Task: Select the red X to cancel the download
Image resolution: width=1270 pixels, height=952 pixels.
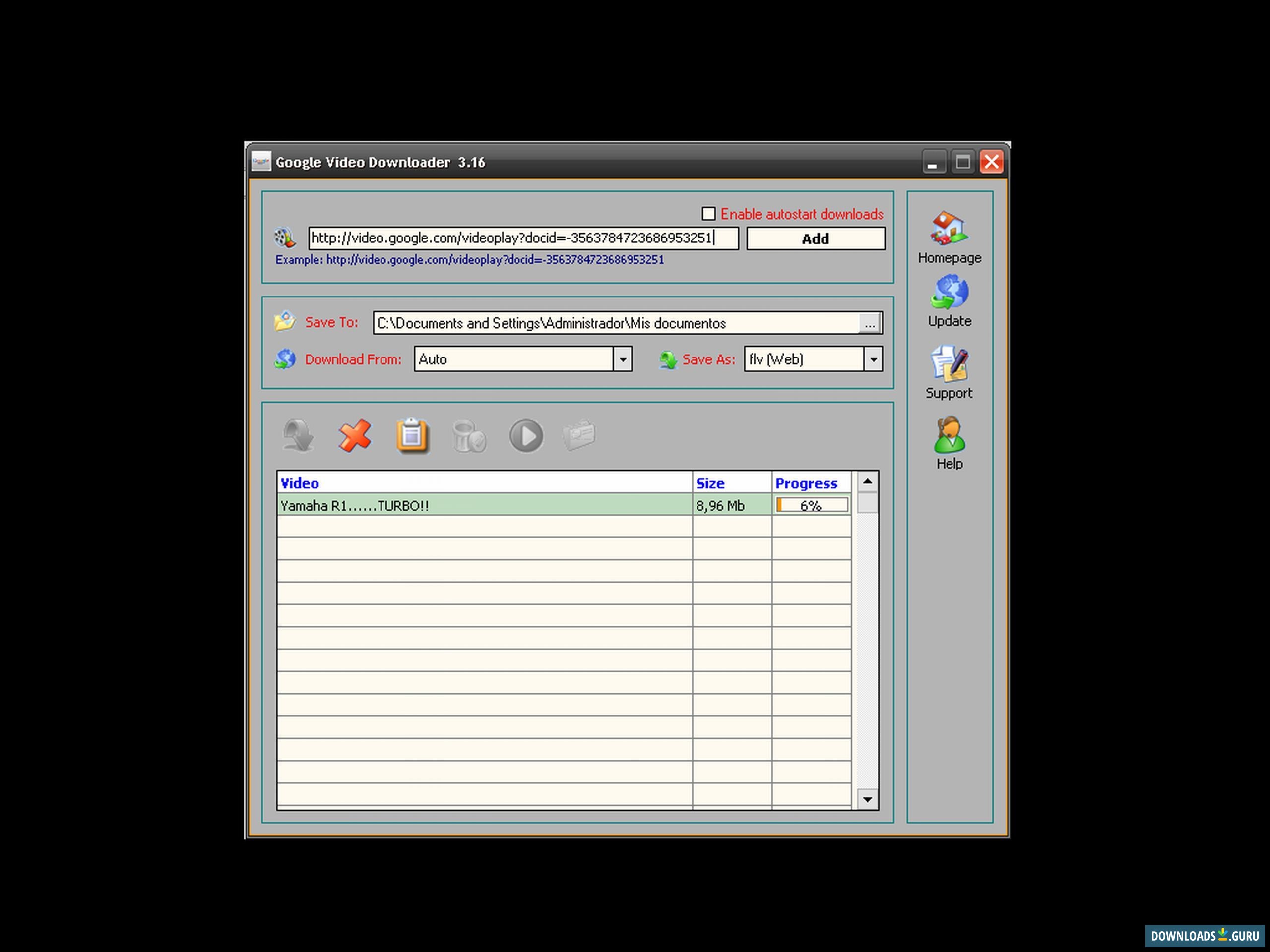Action: tap(355, 437)
